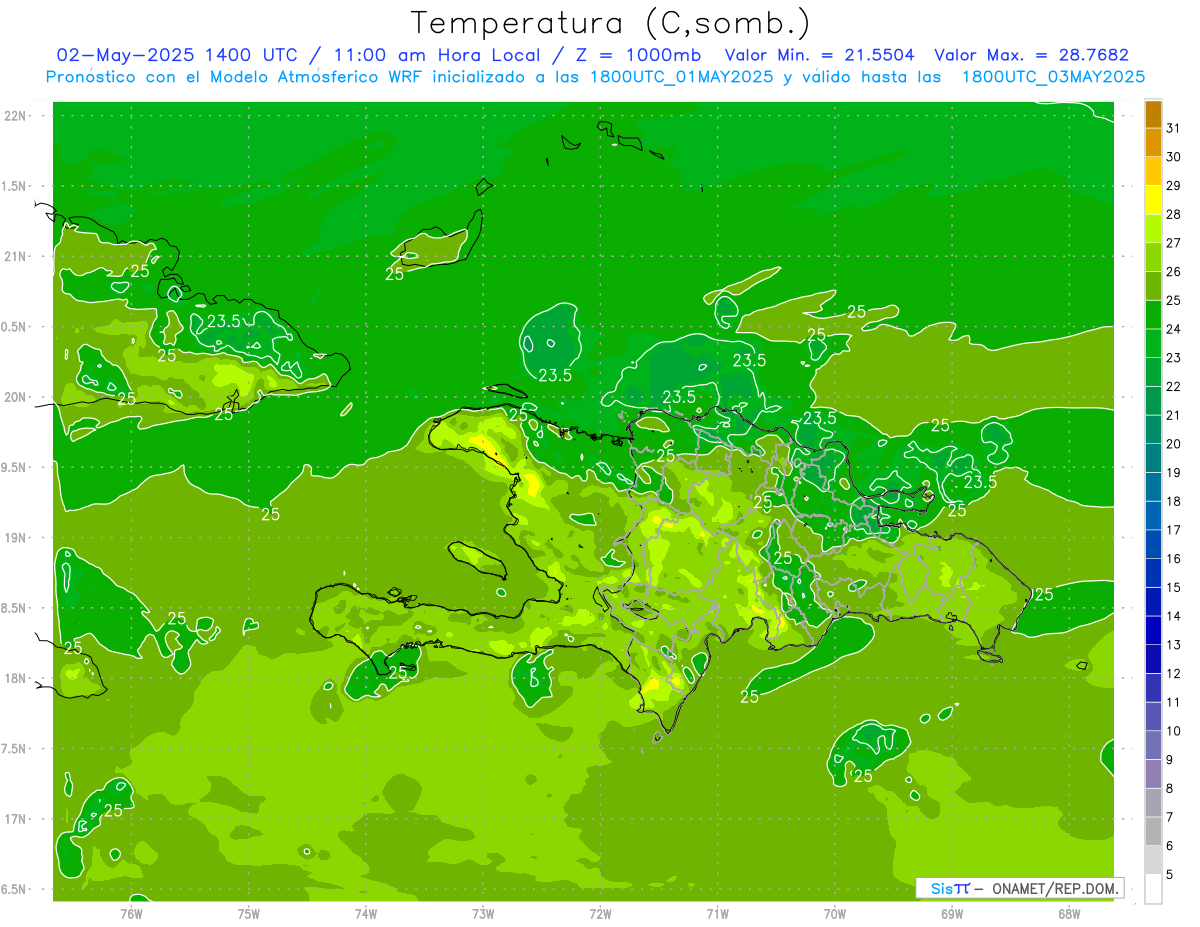
Task: Click the "75W" longitude axis label
Action: [x=249, y=913]
